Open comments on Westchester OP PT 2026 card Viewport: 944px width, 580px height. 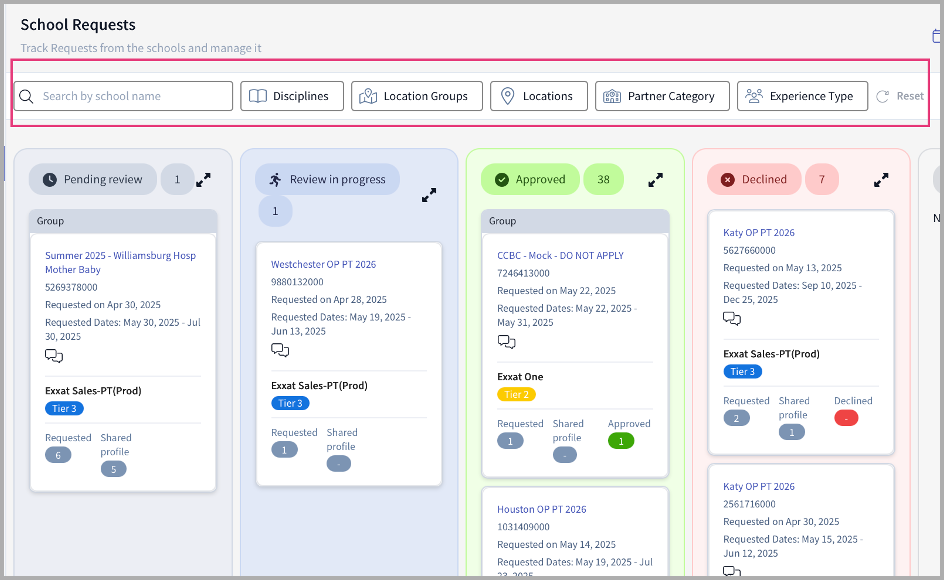click(280, 350)
